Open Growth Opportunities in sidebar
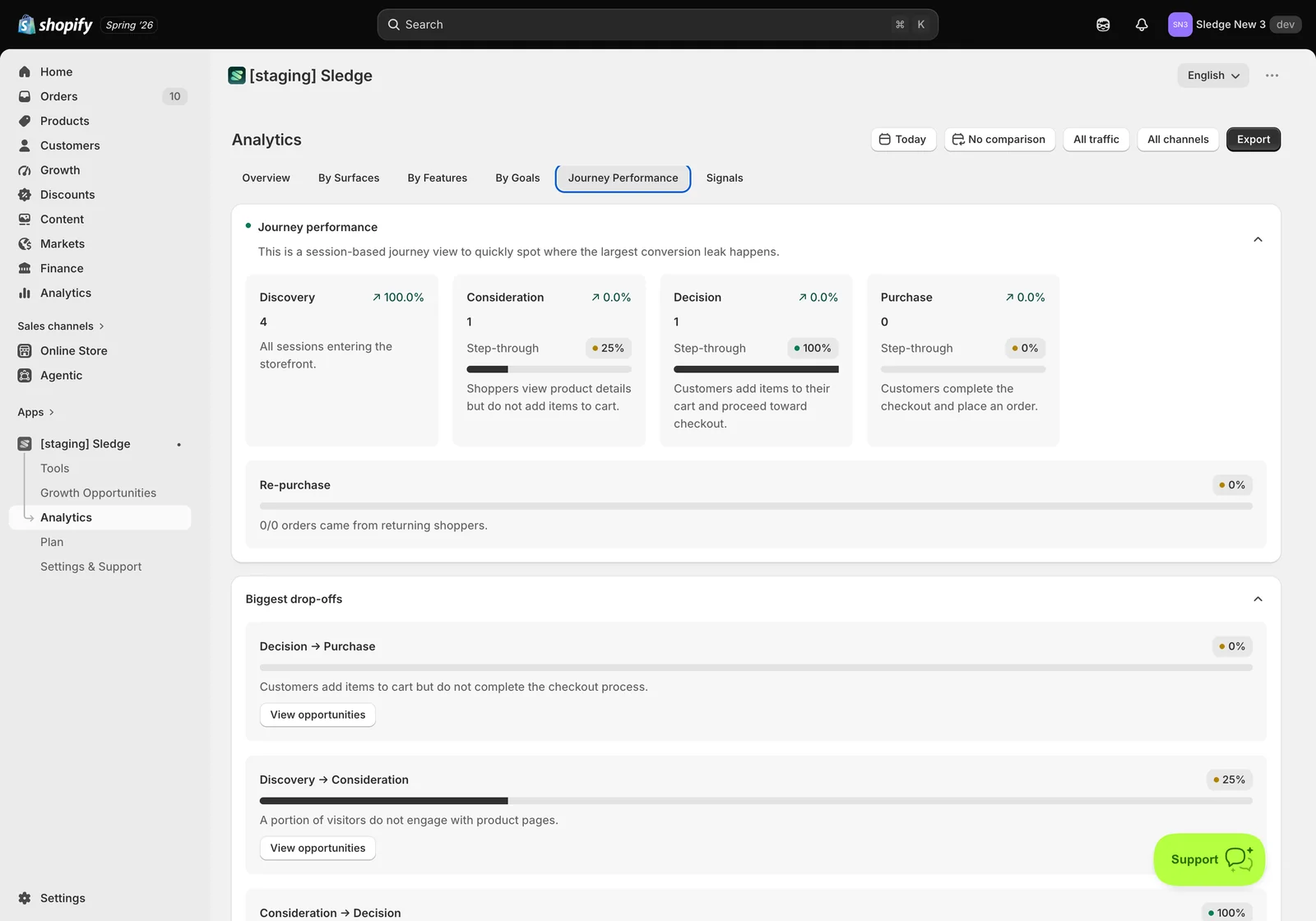This screenshot has height=921, width=1316. pyautogui.click(x=98, y=493)
